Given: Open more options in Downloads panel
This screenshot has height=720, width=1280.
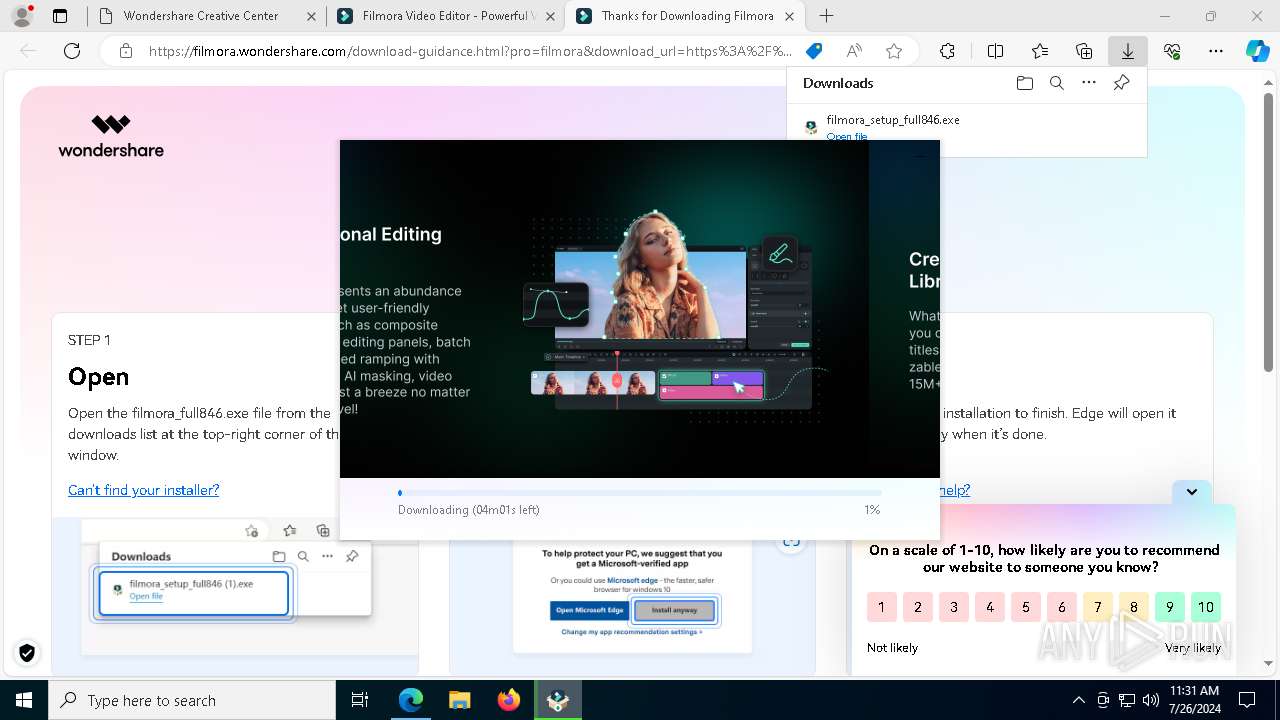Looking at the screenshot, I should pyautogui.click(x=1089, y=83).
